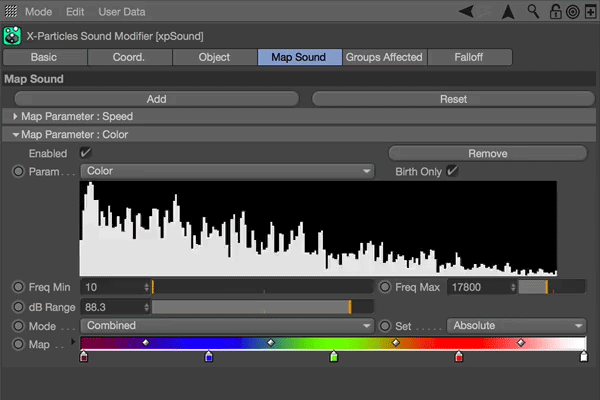Open the Falloff tab

point(470,57)
